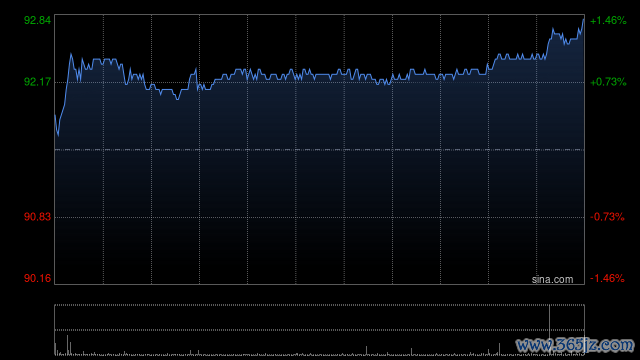The height and width of the screenshot is (360, 640).
Task: Click the dotted 90.83 gridline in chart
Action: coord(319,217)
